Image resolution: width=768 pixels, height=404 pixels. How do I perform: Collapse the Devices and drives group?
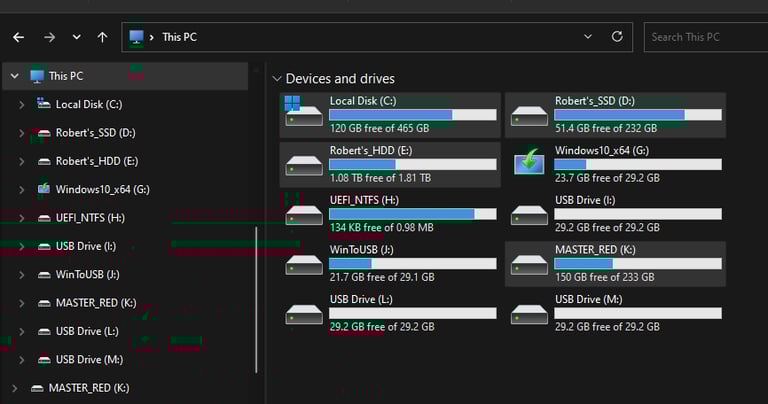pyautogui.click(x=277, y=79)
